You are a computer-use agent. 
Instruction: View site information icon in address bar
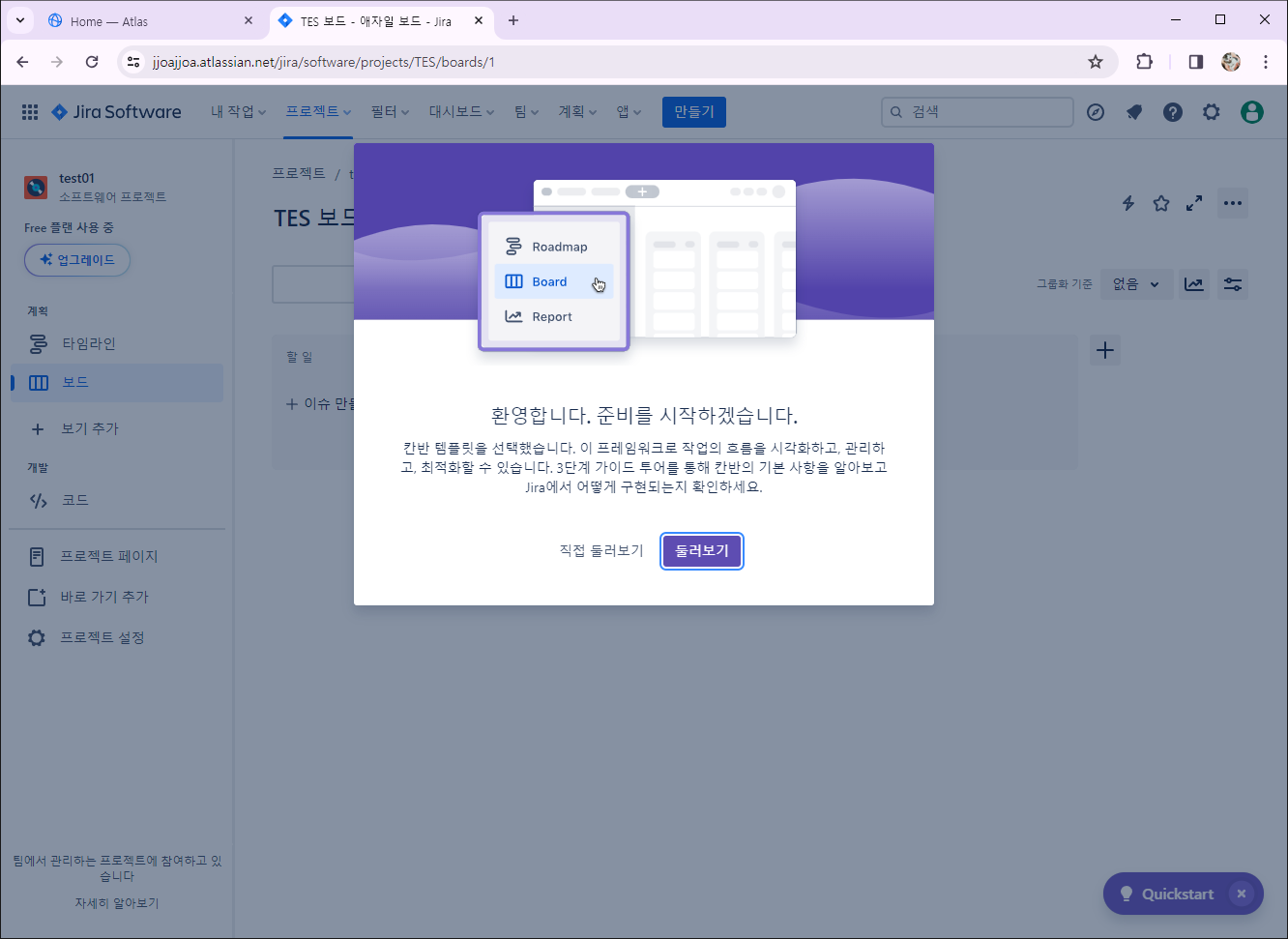pyautogui.click(x=133, y=62)
